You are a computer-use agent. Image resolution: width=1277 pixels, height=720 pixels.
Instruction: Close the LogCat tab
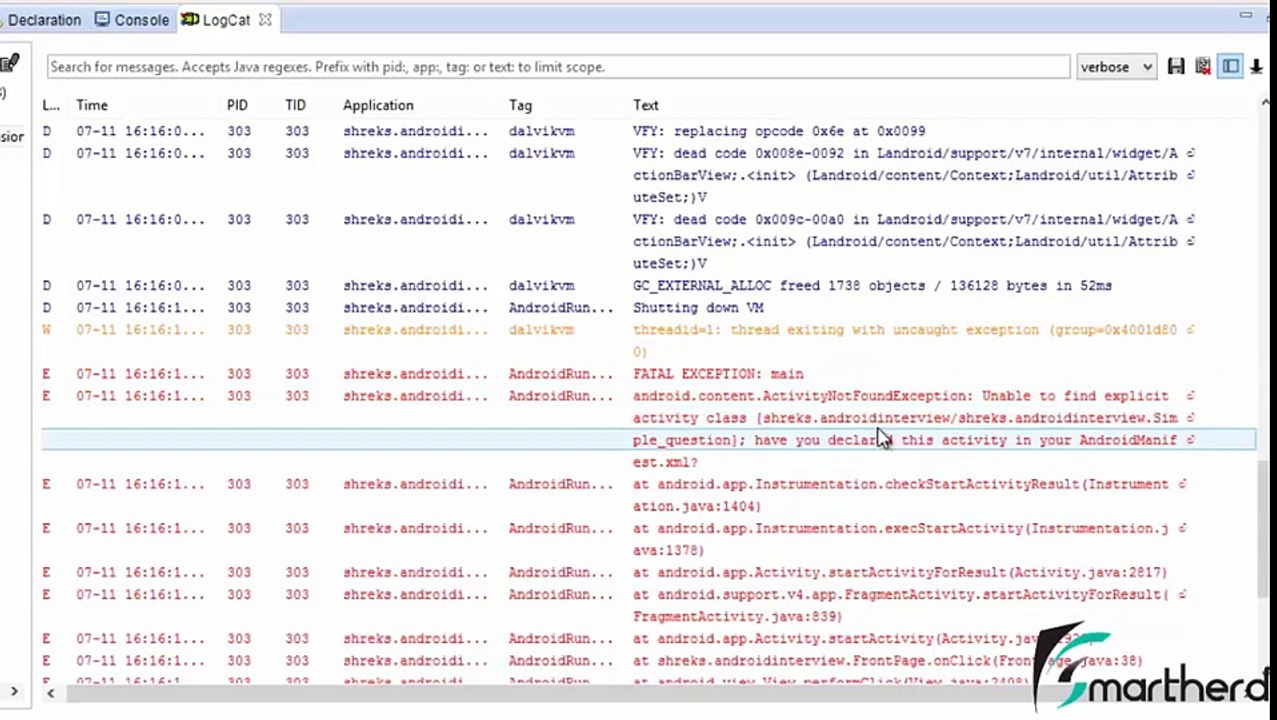pyautogui.click(x=265, y=19)
